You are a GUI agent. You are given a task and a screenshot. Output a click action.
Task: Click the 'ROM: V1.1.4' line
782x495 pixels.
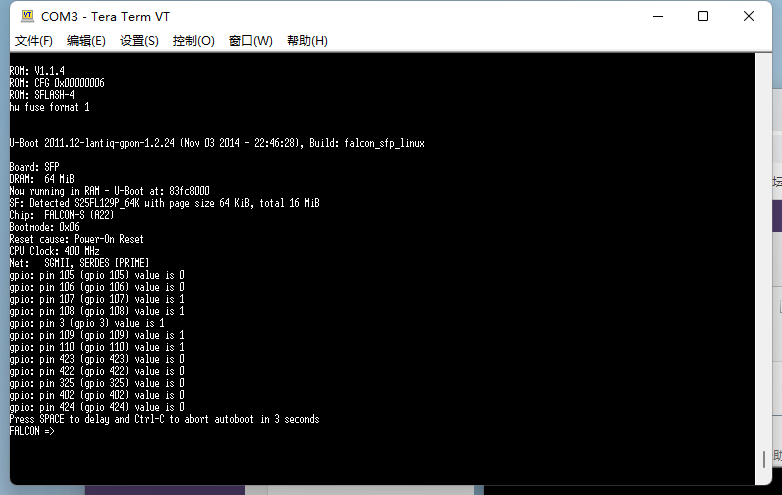(37, 71)
